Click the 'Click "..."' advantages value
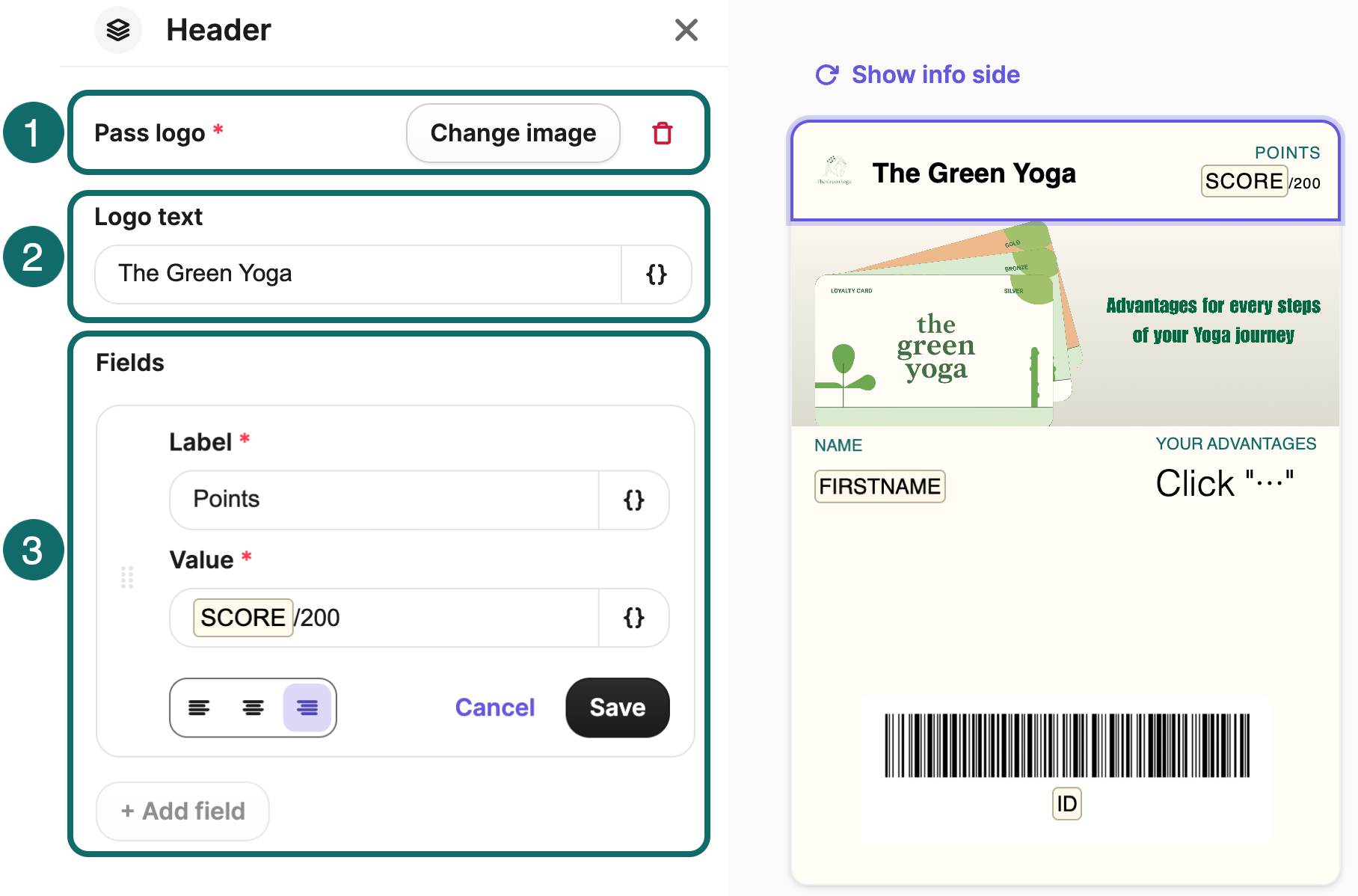The image size is (1358, 896). tap(1225, 483)
